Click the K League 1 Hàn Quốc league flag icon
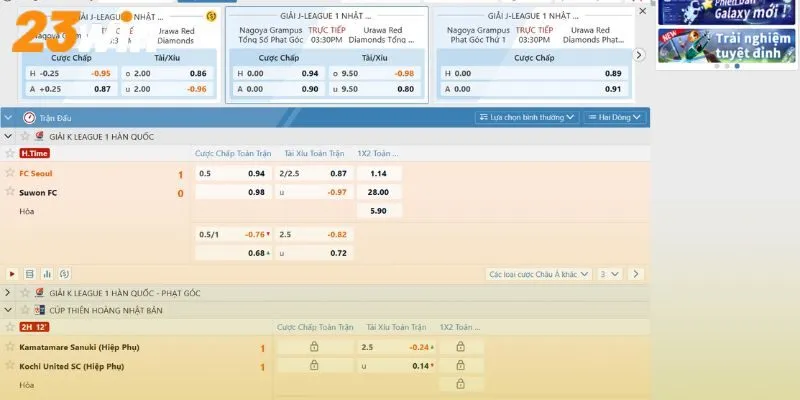This screenshot has height=400, width=800. click(x=39, y=135)
